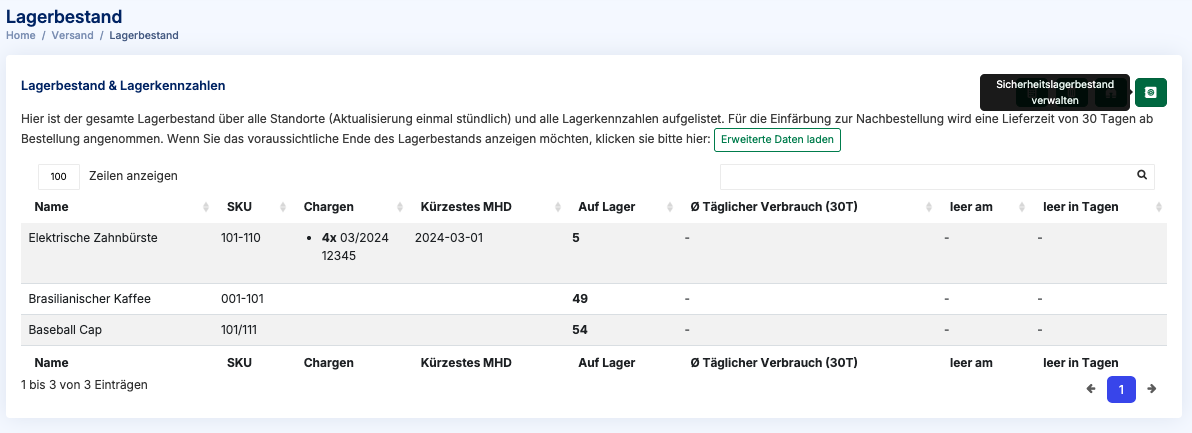
Task: Open Versand breadcrumb link
Action: (x=72, y=35)
